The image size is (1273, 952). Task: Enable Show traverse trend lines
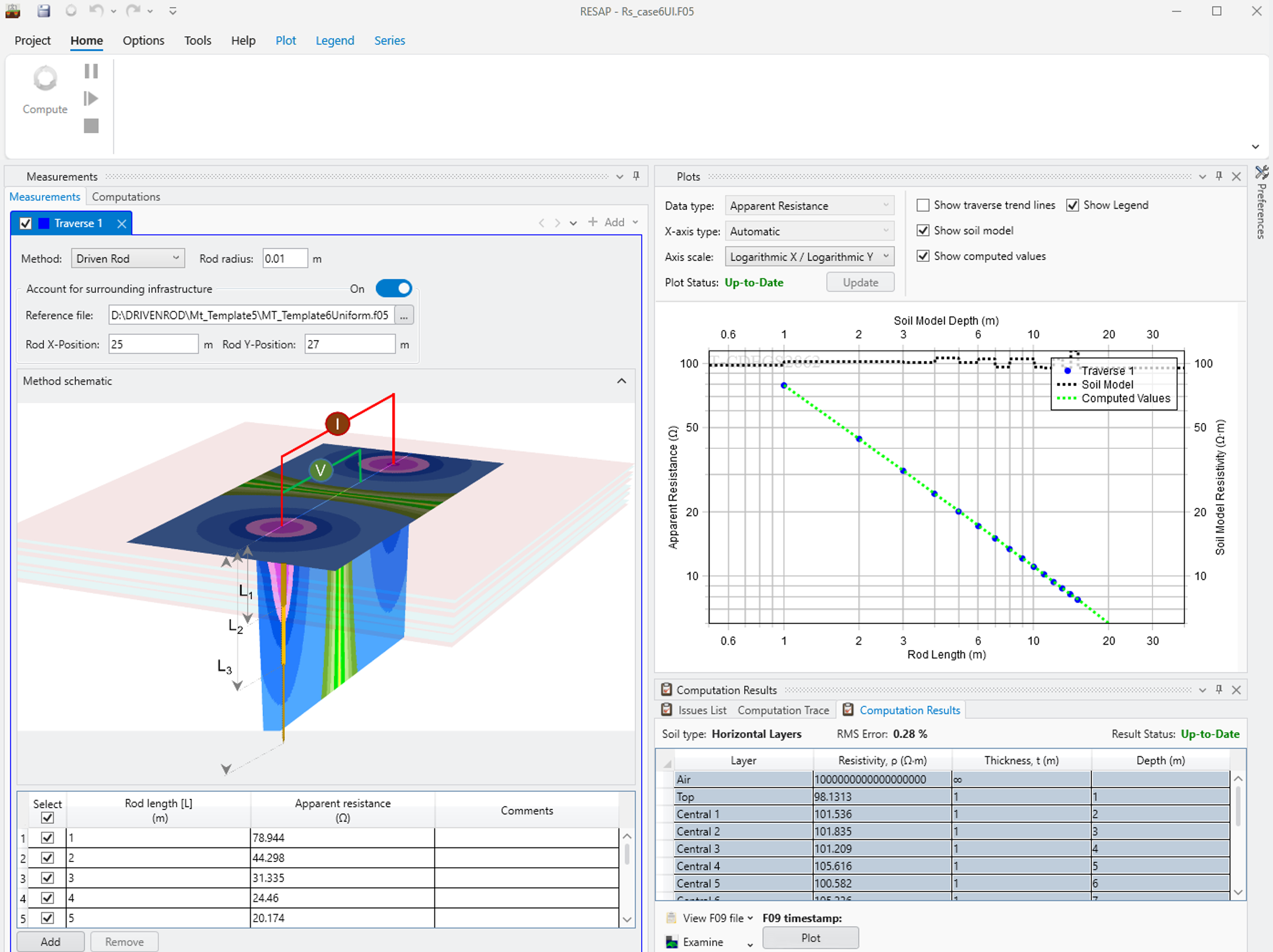pos(923,205)
